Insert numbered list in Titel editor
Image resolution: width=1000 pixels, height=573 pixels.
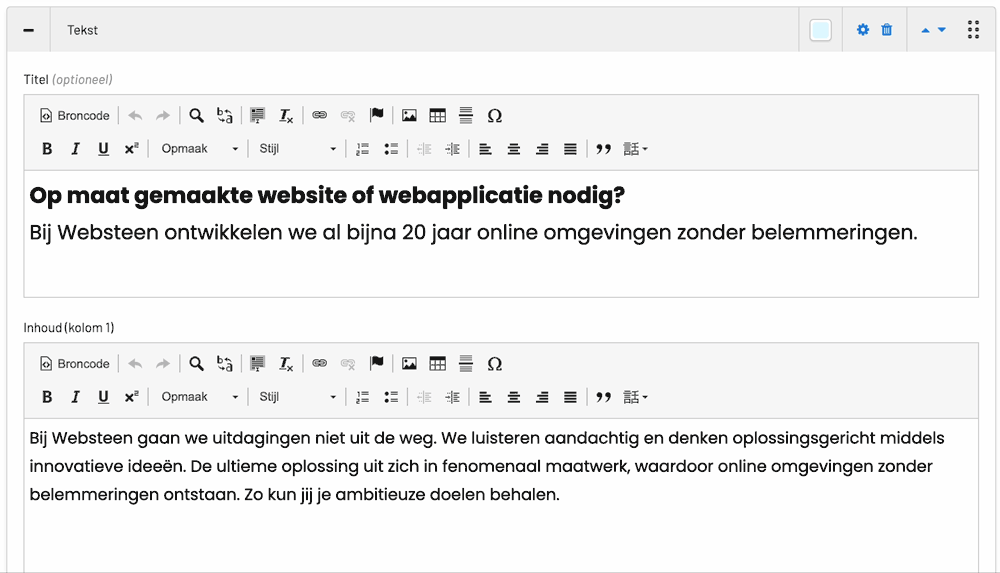(x=362, y=149)
